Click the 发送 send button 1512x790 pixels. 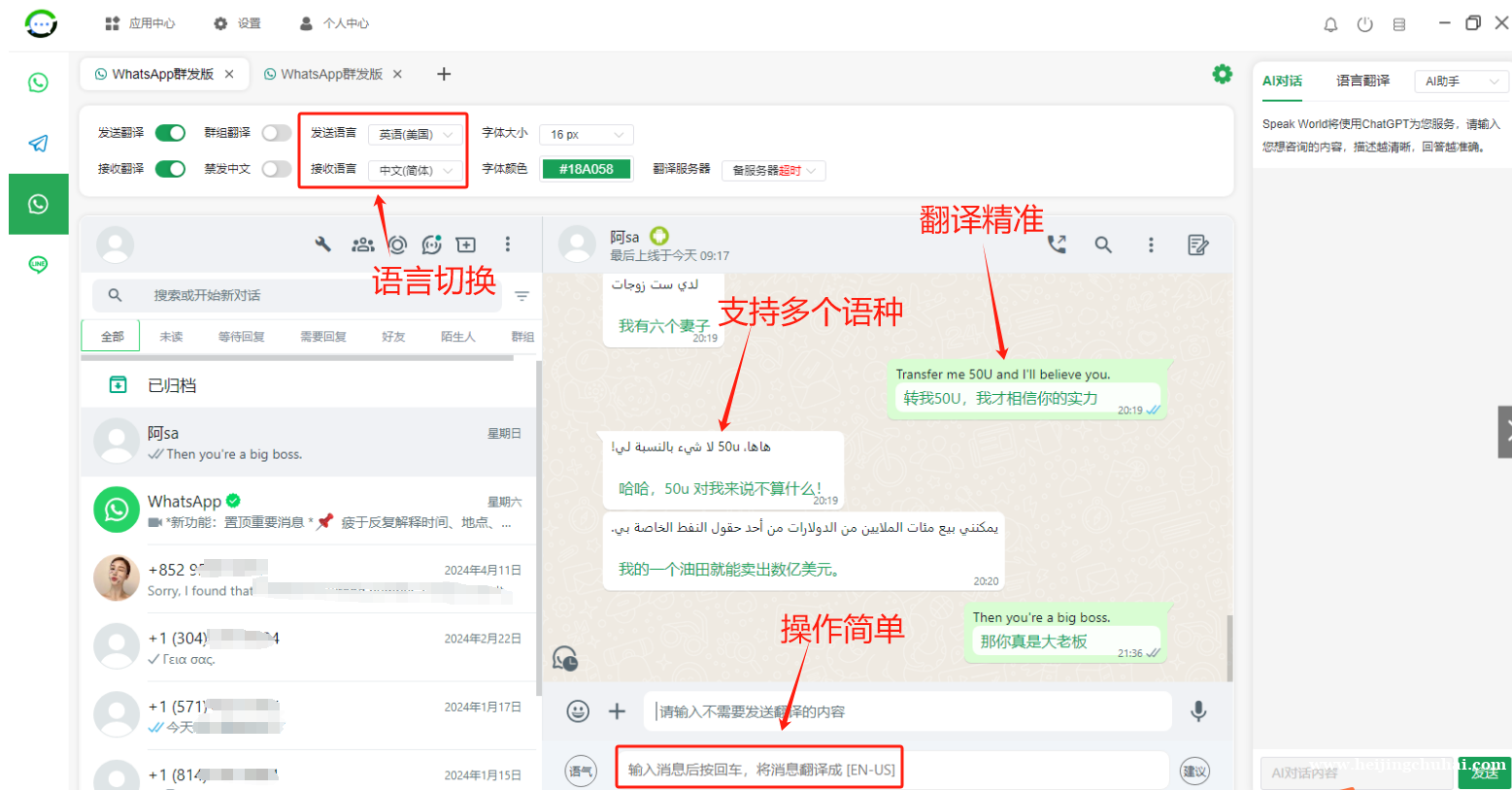tap(1484, 773)
